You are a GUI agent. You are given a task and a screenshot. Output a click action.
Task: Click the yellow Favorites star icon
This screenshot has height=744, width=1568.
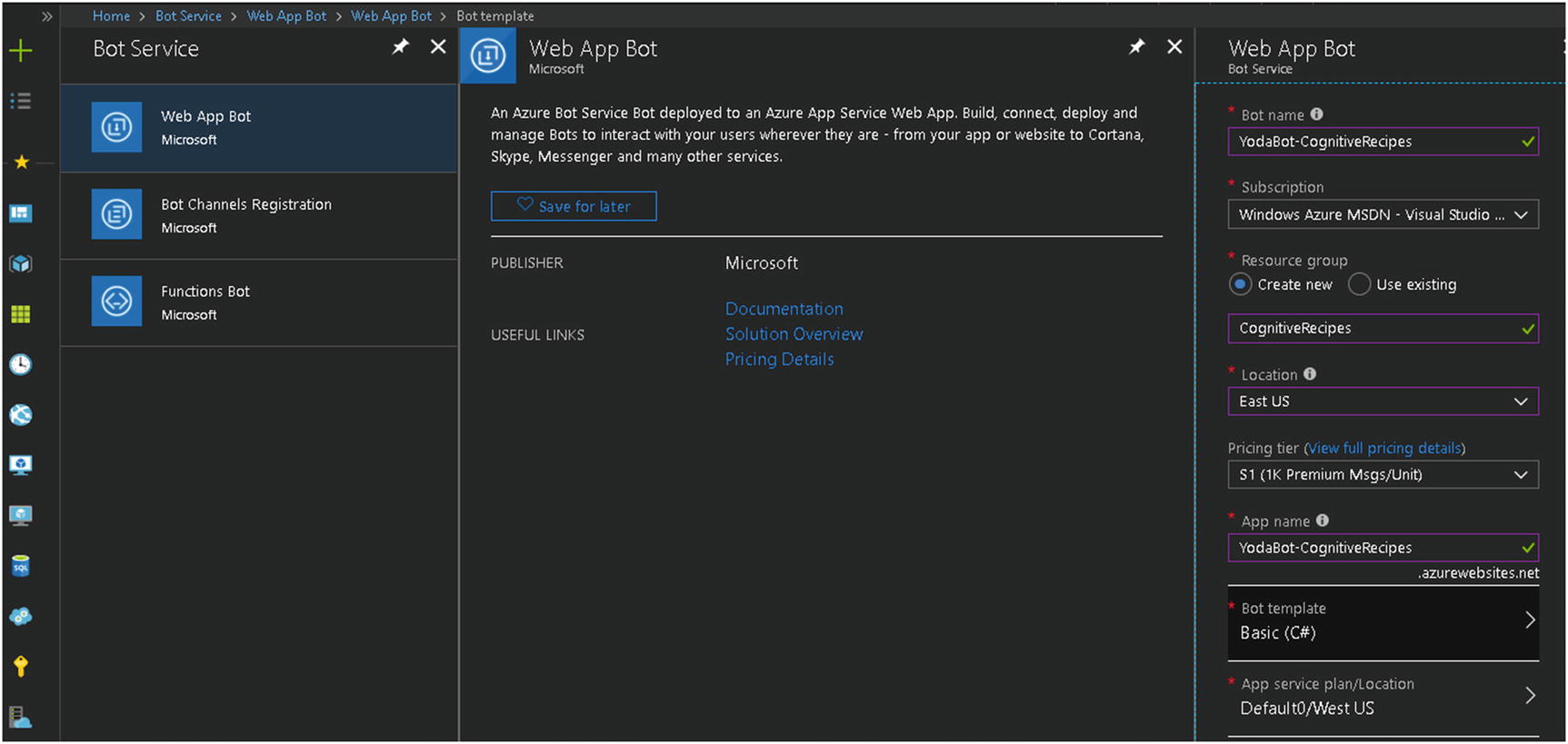tap(21, 163)
